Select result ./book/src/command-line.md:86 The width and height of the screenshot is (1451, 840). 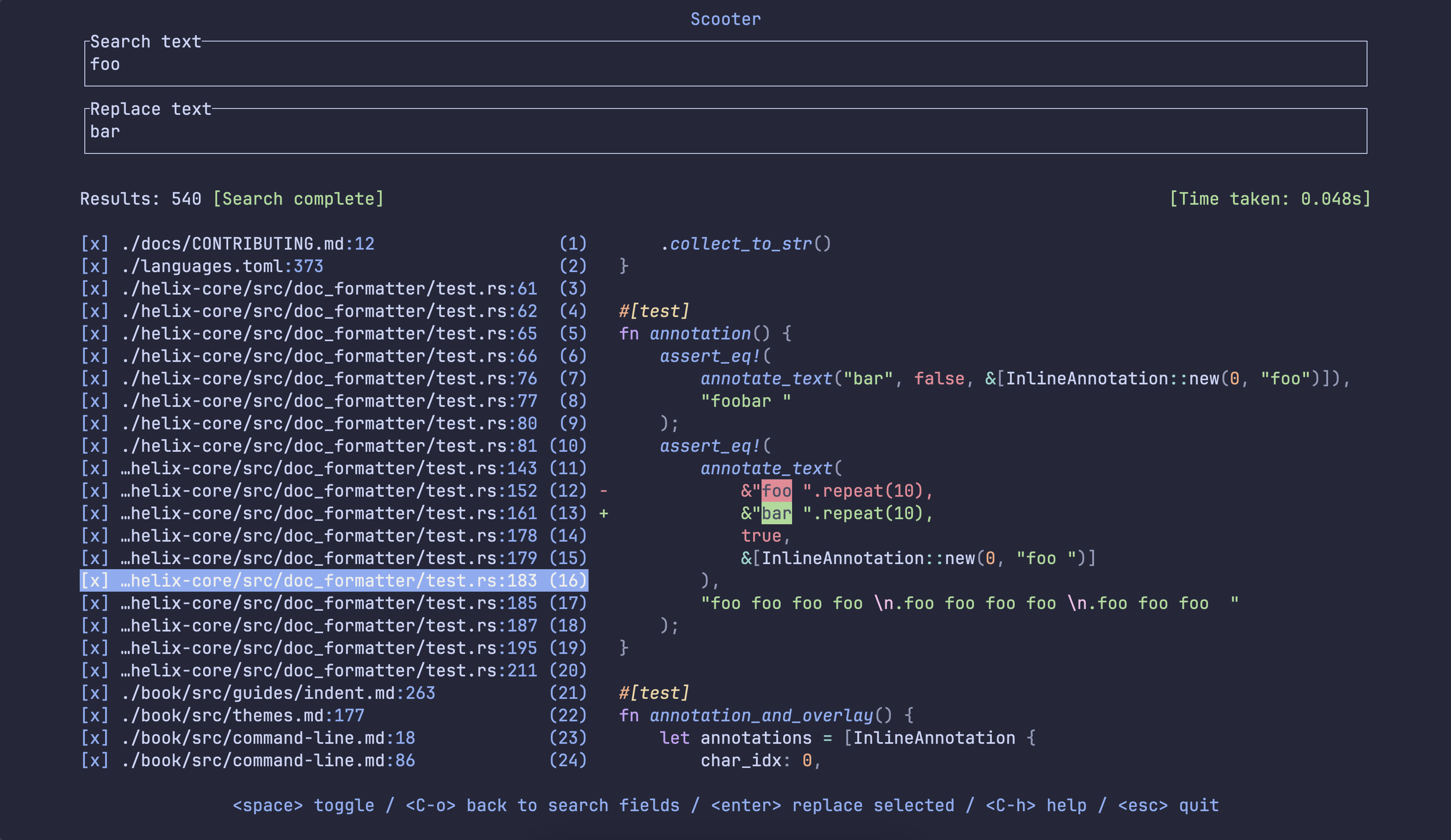click(334, 760)
